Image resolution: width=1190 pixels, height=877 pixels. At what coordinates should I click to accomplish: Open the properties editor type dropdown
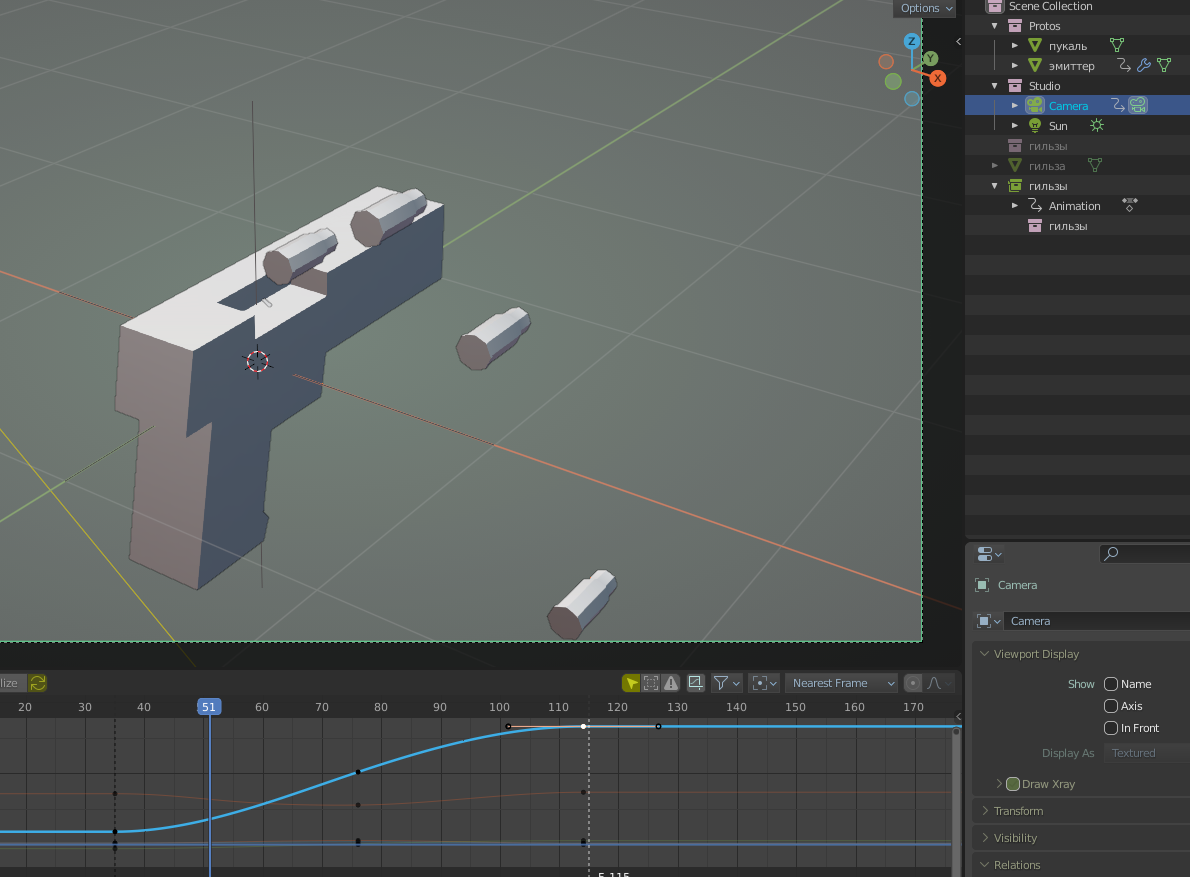pyautogui.click(x=989, y=554)
